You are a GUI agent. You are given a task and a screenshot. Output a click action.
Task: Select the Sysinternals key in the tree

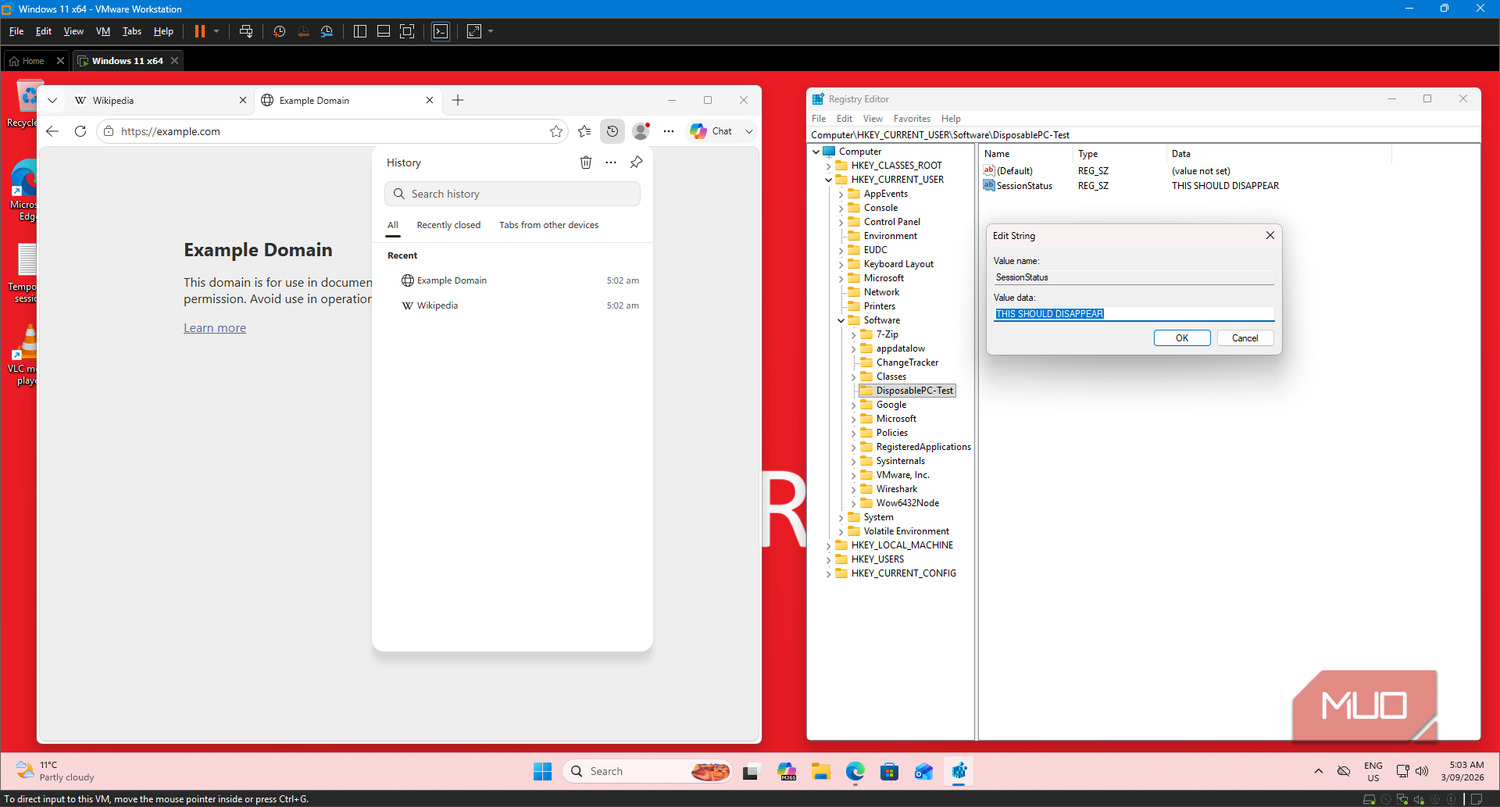(x=900, y=461)
